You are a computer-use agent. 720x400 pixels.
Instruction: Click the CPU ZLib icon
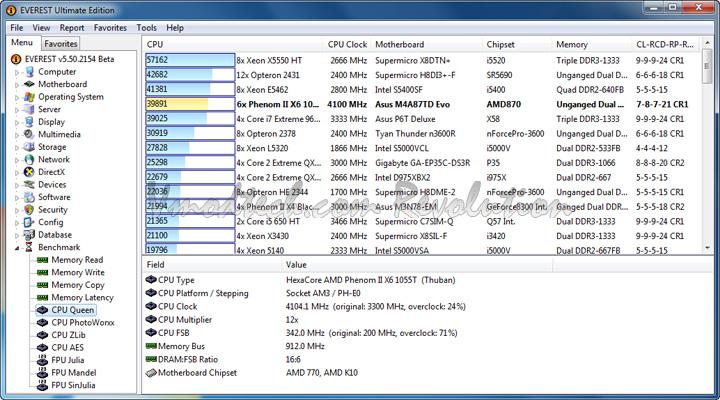43,335
